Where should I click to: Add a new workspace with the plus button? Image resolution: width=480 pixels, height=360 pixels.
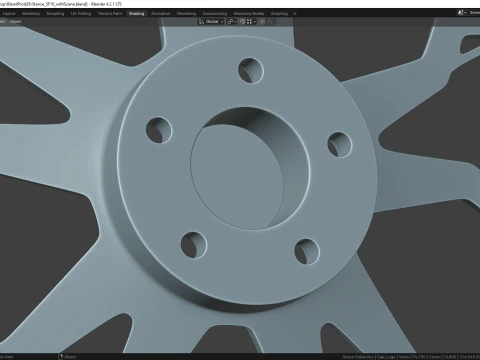click(295, 13)
